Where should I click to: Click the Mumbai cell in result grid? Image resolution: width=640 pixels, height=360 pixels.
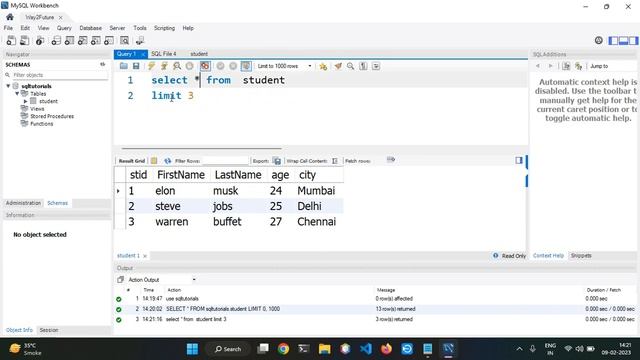tap(316, 191)
